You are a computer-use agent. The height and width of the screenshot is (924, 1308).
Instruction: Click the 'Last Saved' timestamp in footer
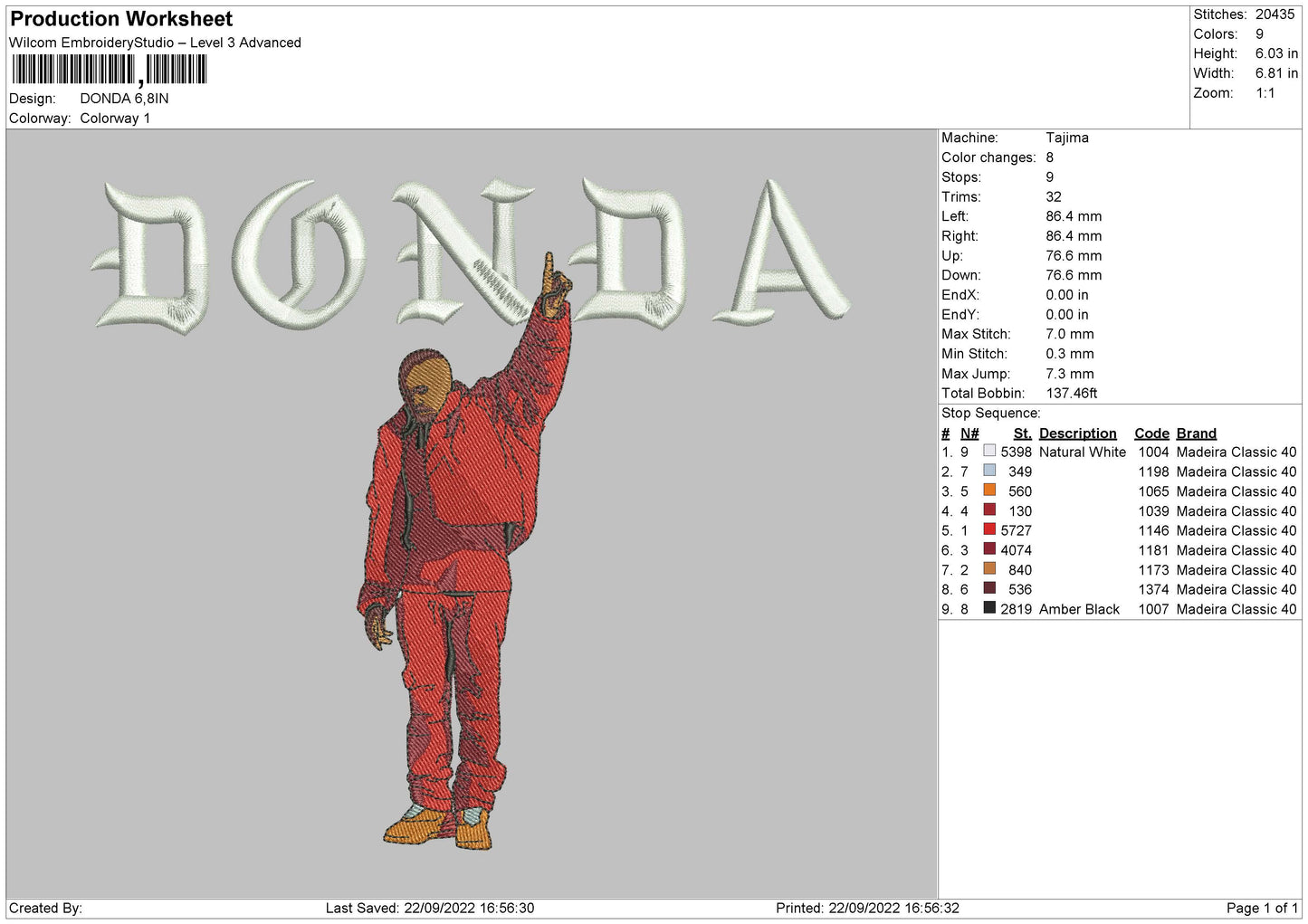click(x=430, y=908)
